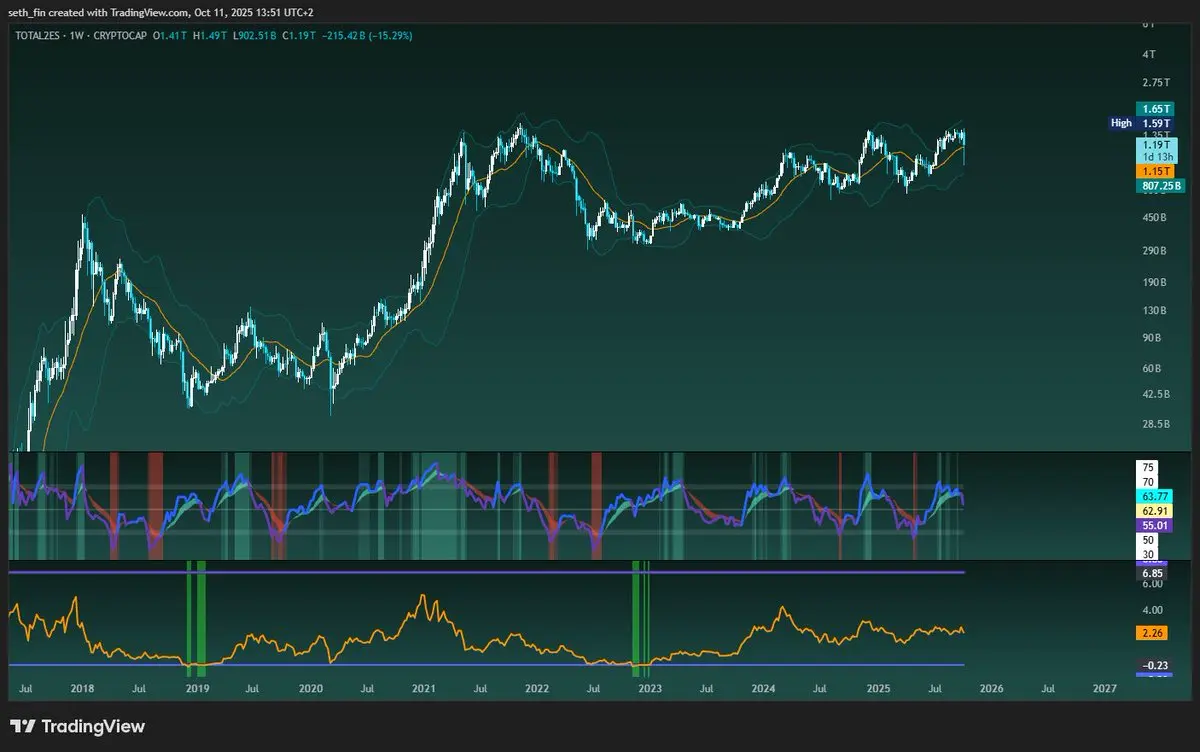Screen dimensions: 1200x752
Task: Click the 2020 year label on time axis
Action: pyautogui.click(x=311, y=689)
